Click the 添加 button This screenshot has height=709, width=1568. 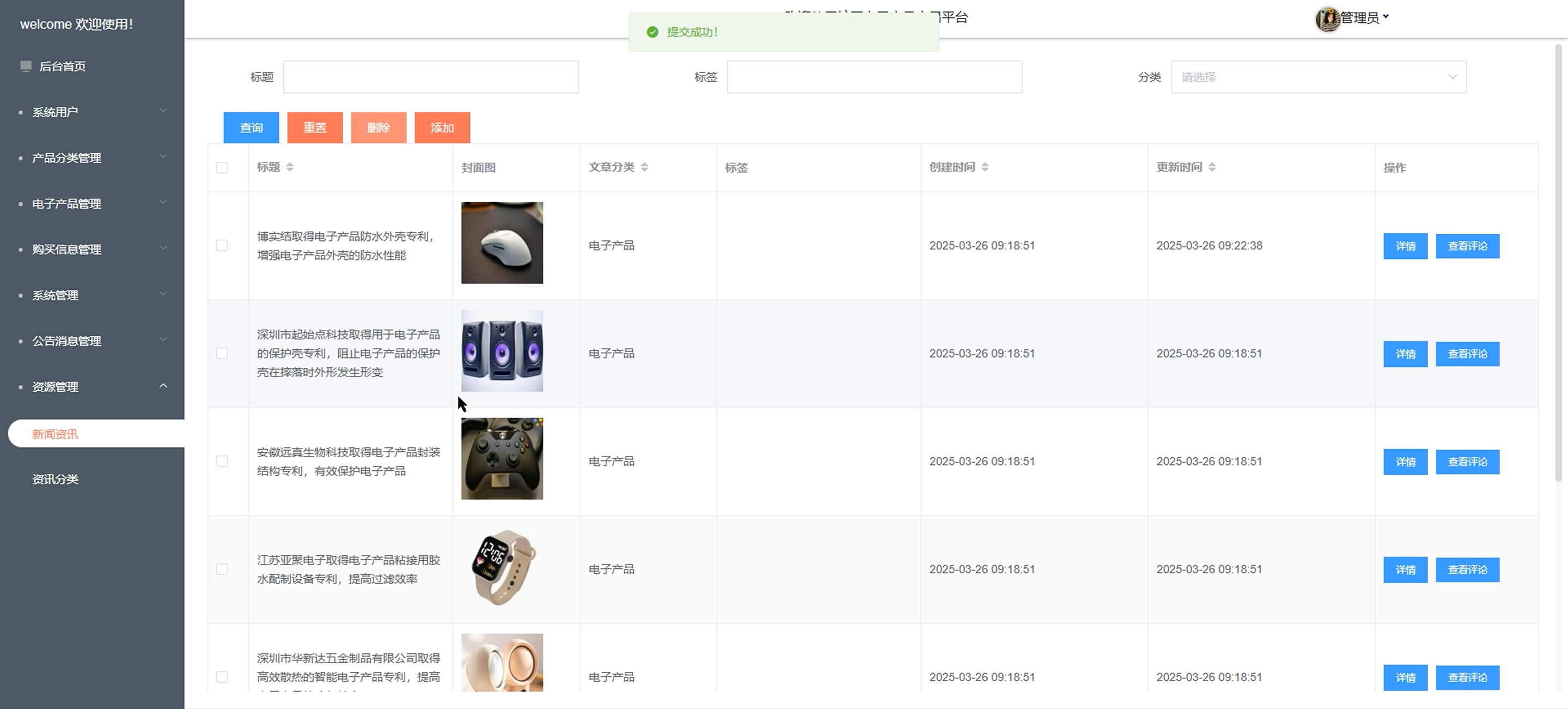(442, 128)
